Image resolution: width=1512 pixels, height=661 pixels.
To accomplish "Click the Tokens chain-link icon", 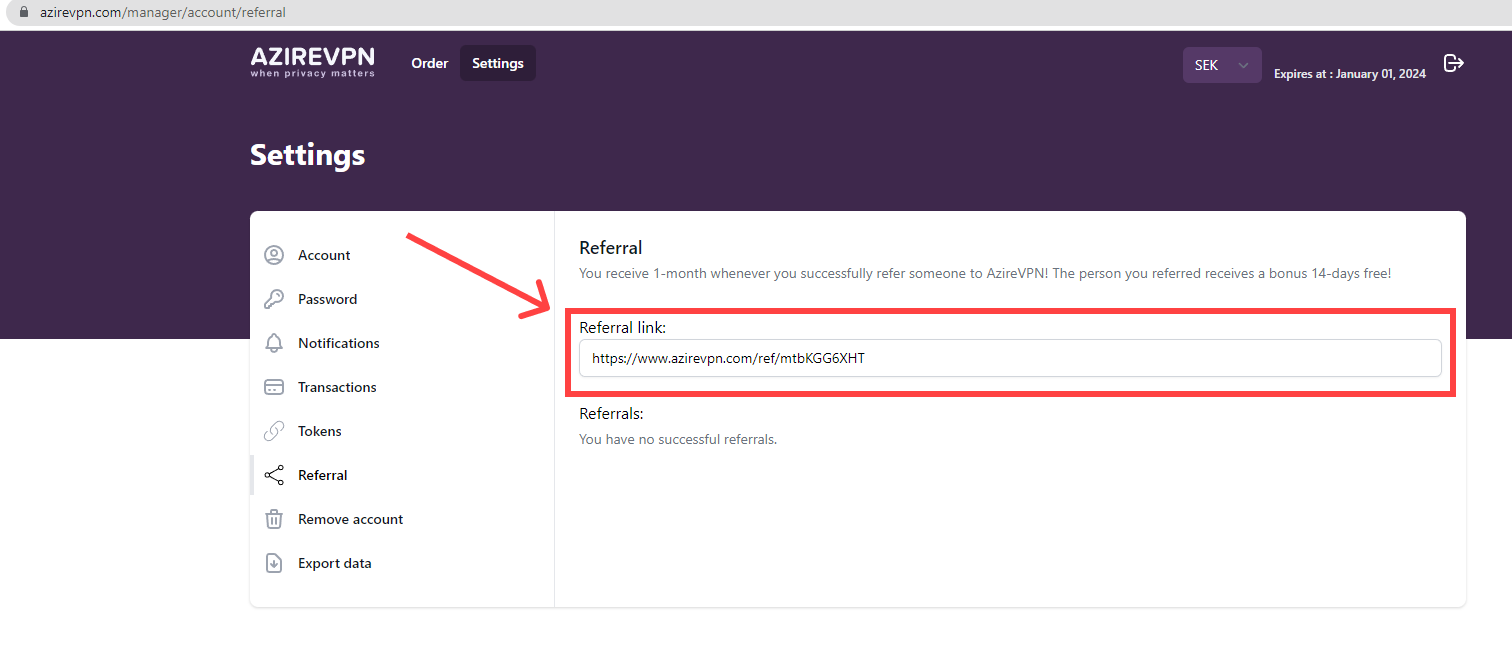I will pyautogui.click(x=274, y=431).
